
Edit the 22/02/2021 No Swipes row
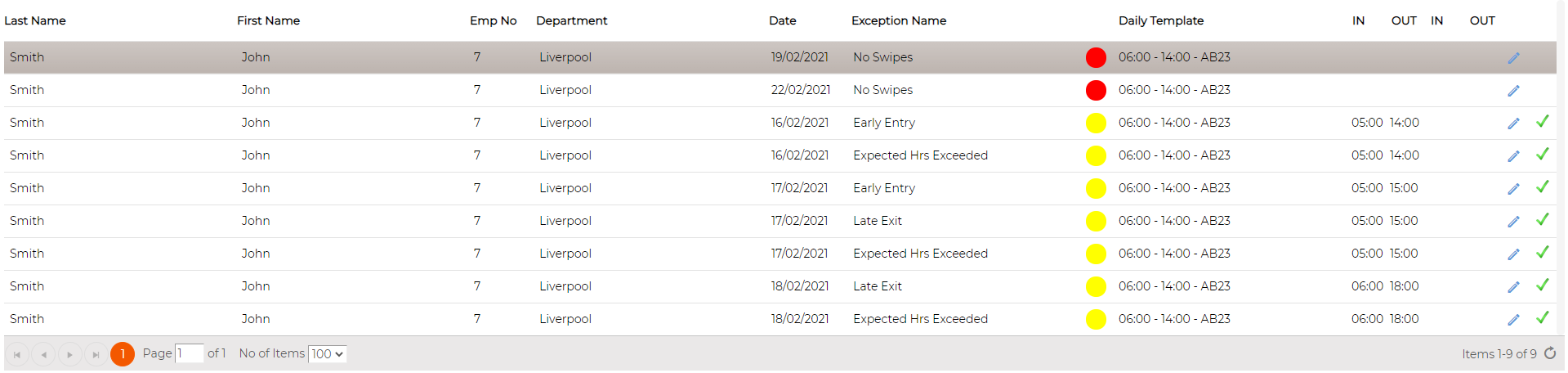pos(1513,91)
